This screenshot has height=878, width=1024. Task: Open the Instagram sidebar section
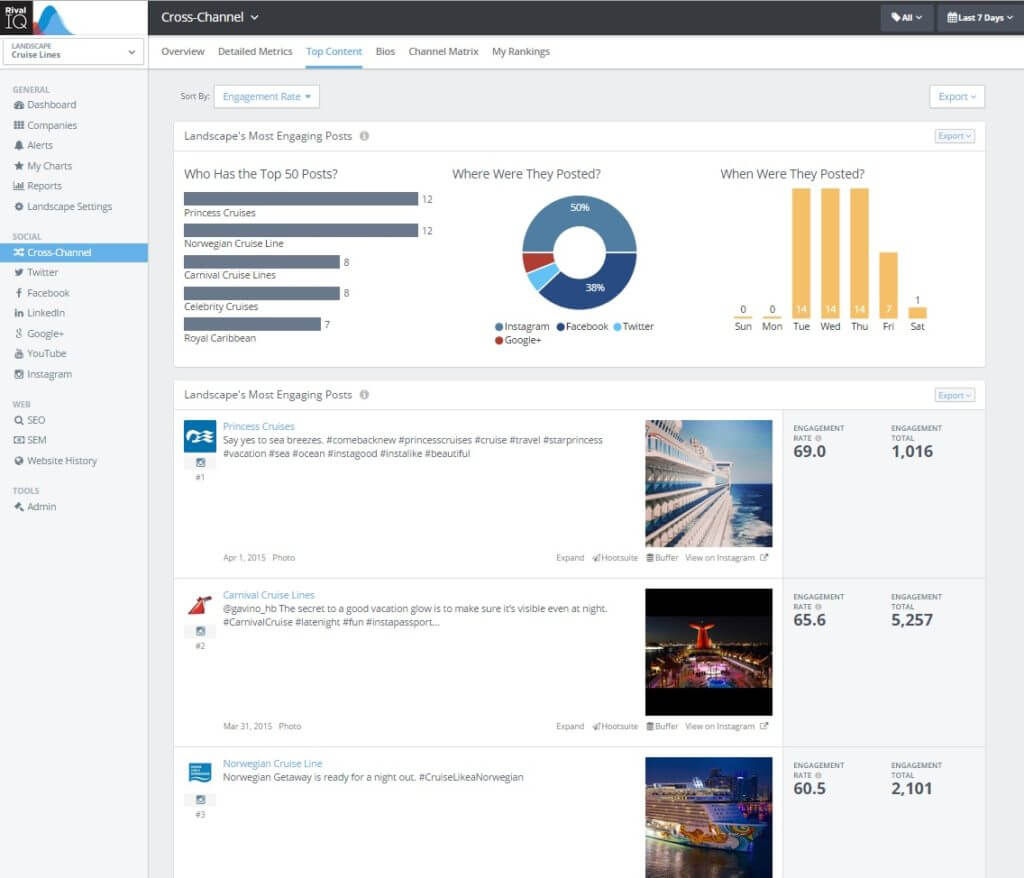42,374
